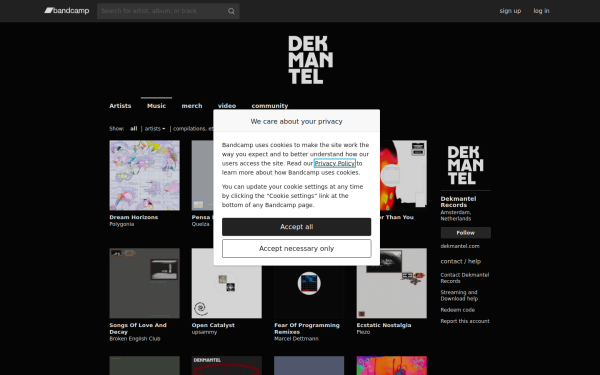Viewport: 600px width, 375px height.
Task: Choose Accept necessary only
Action: pyautogui.click(x=297, y=249)
